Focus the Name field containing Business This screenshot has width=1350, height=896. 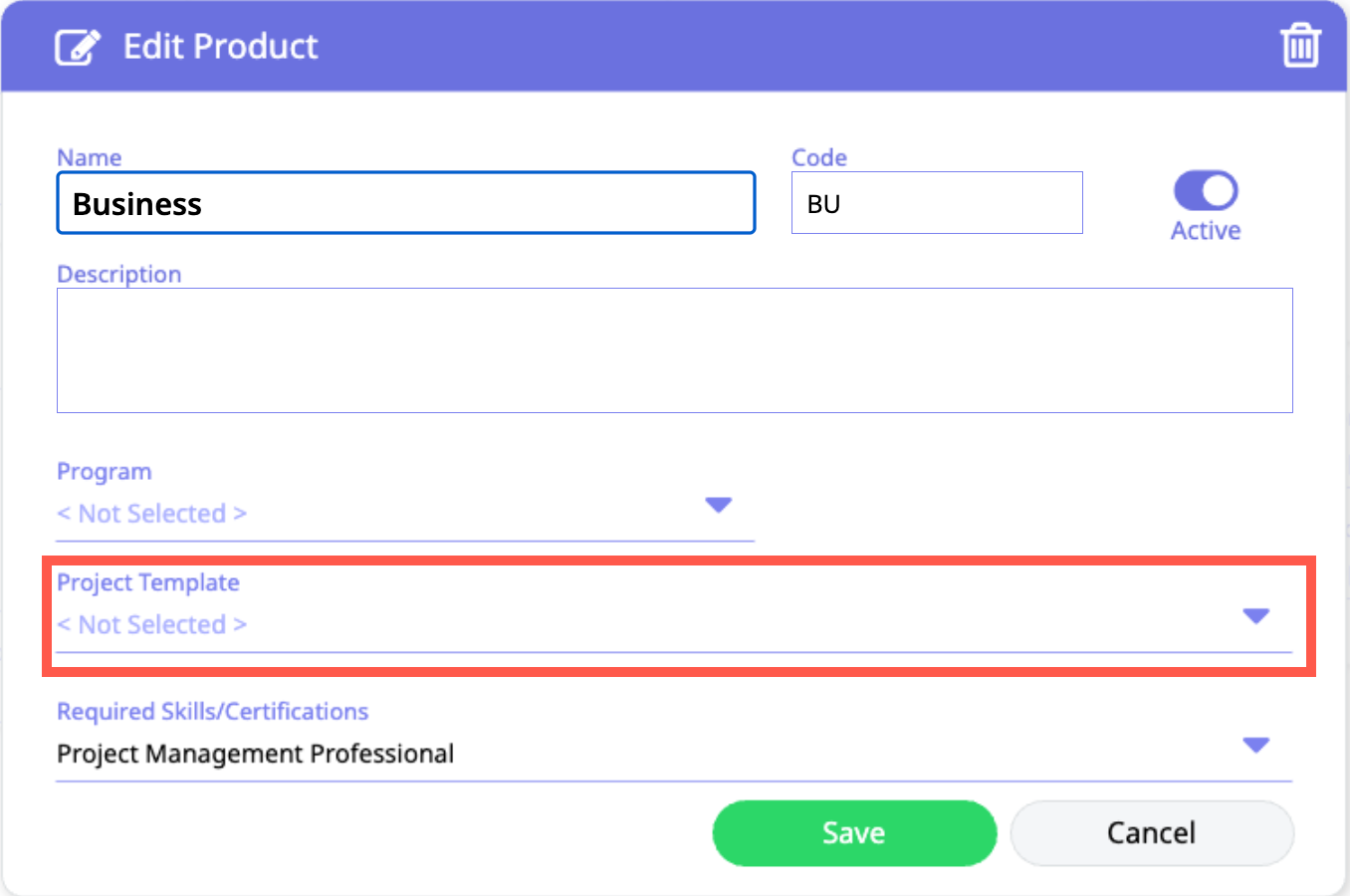pos(406,204)
